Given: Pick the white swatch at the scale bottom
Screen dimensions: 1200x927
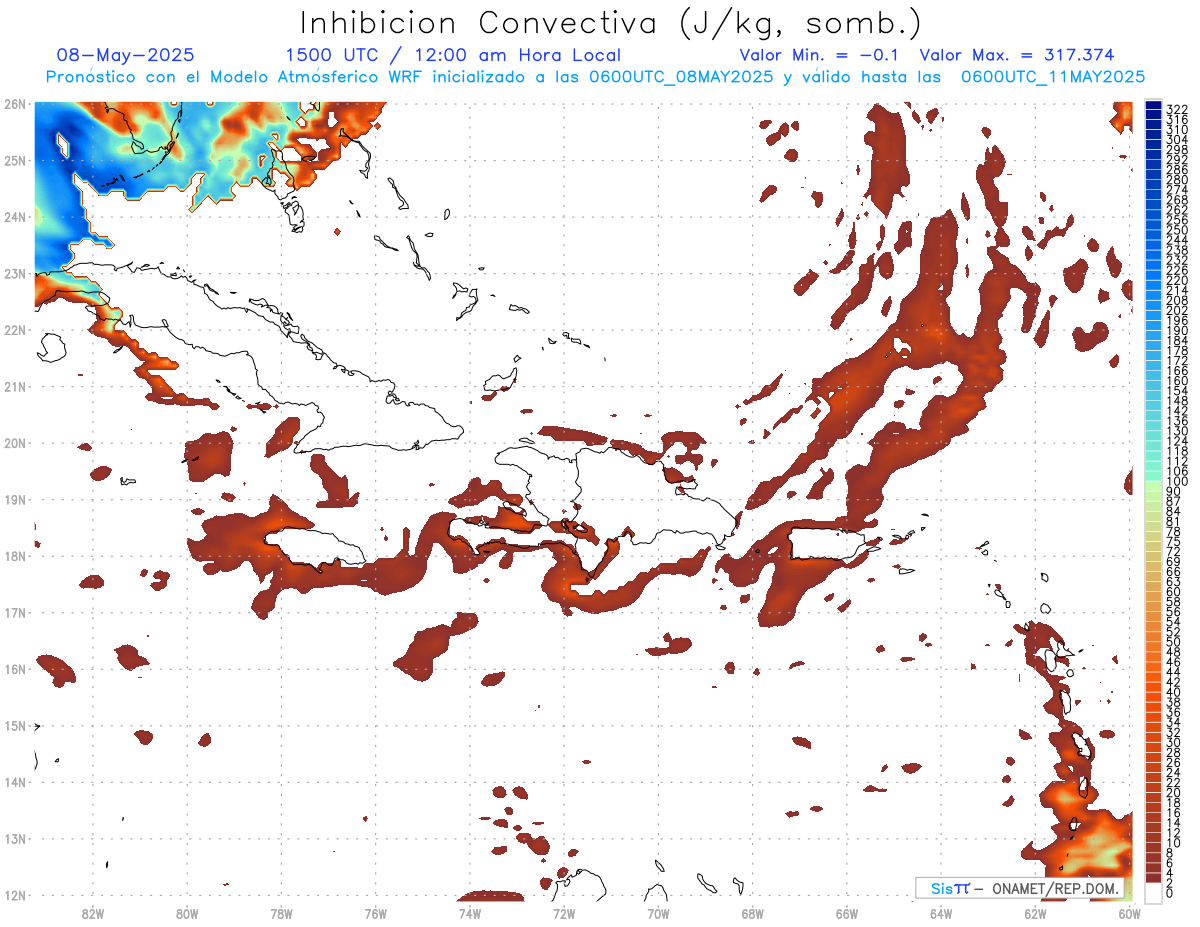Looking at the screenshot, I should 1154,891.
